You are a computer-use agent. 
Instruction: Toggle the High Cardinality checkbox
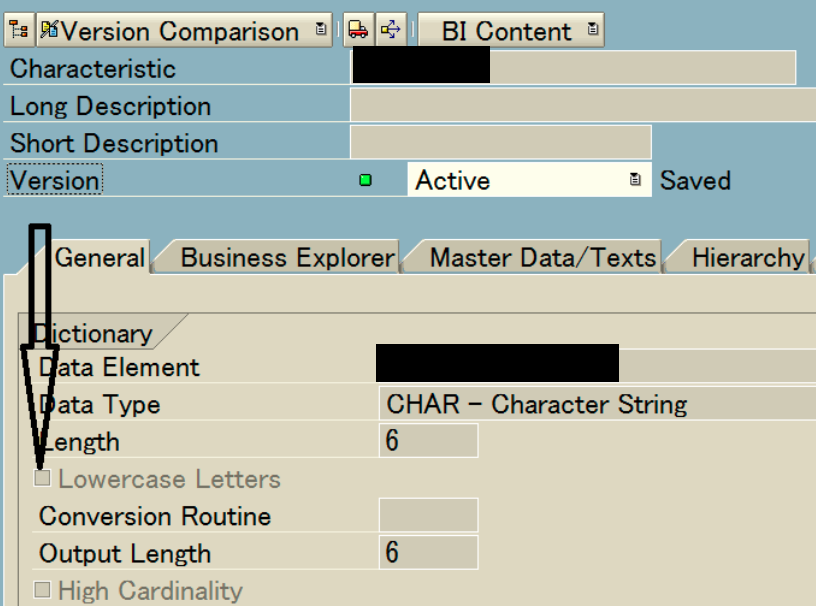[x=42, y=590]
